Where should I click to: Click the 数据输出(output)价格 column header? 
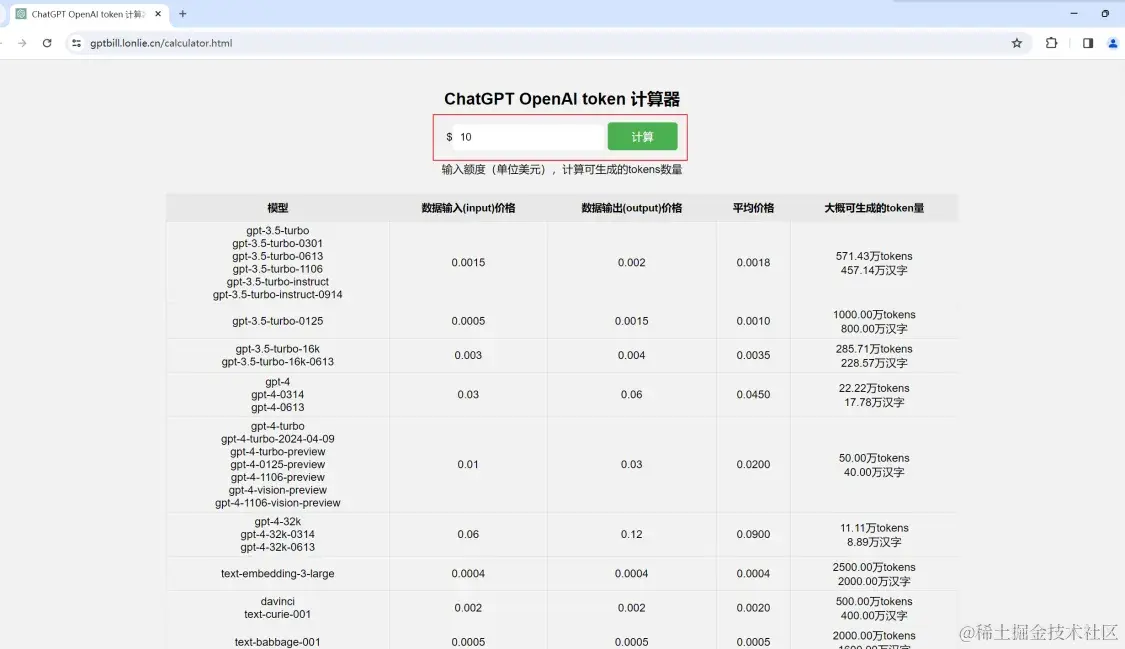631,208
